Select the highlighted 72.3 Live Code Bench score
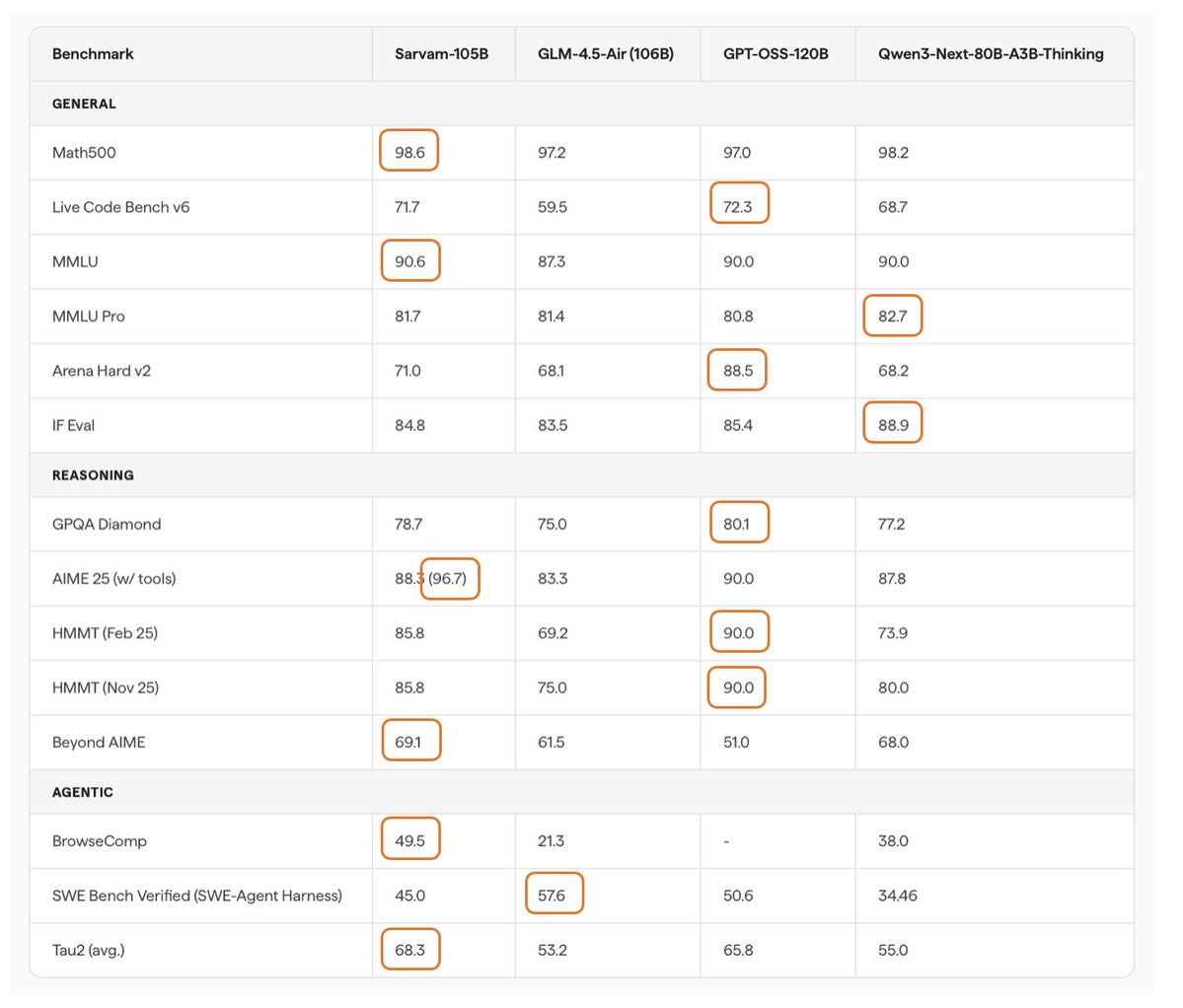This screenshot has height=1008, width=1183. pyautogui.click(x=738, y=206)
